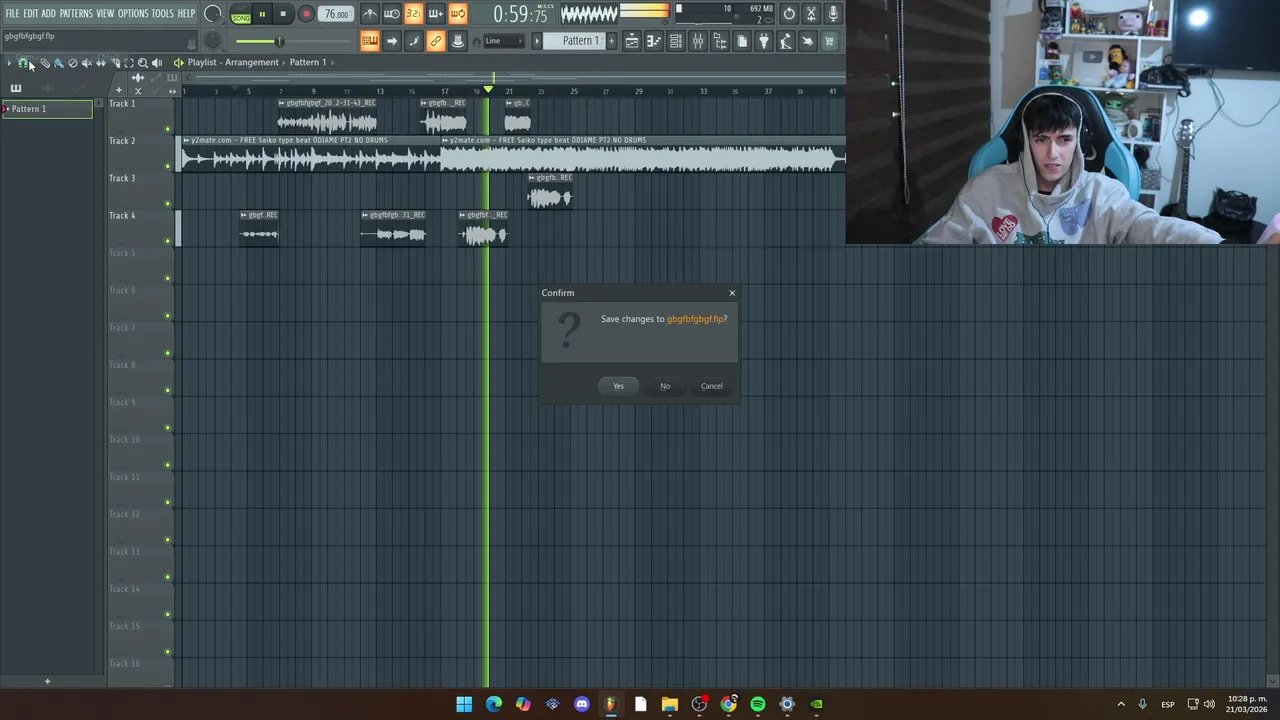Click the 0:59:75 time display
This screenshot has height=720, width=1280.
[x=520, y=15]
